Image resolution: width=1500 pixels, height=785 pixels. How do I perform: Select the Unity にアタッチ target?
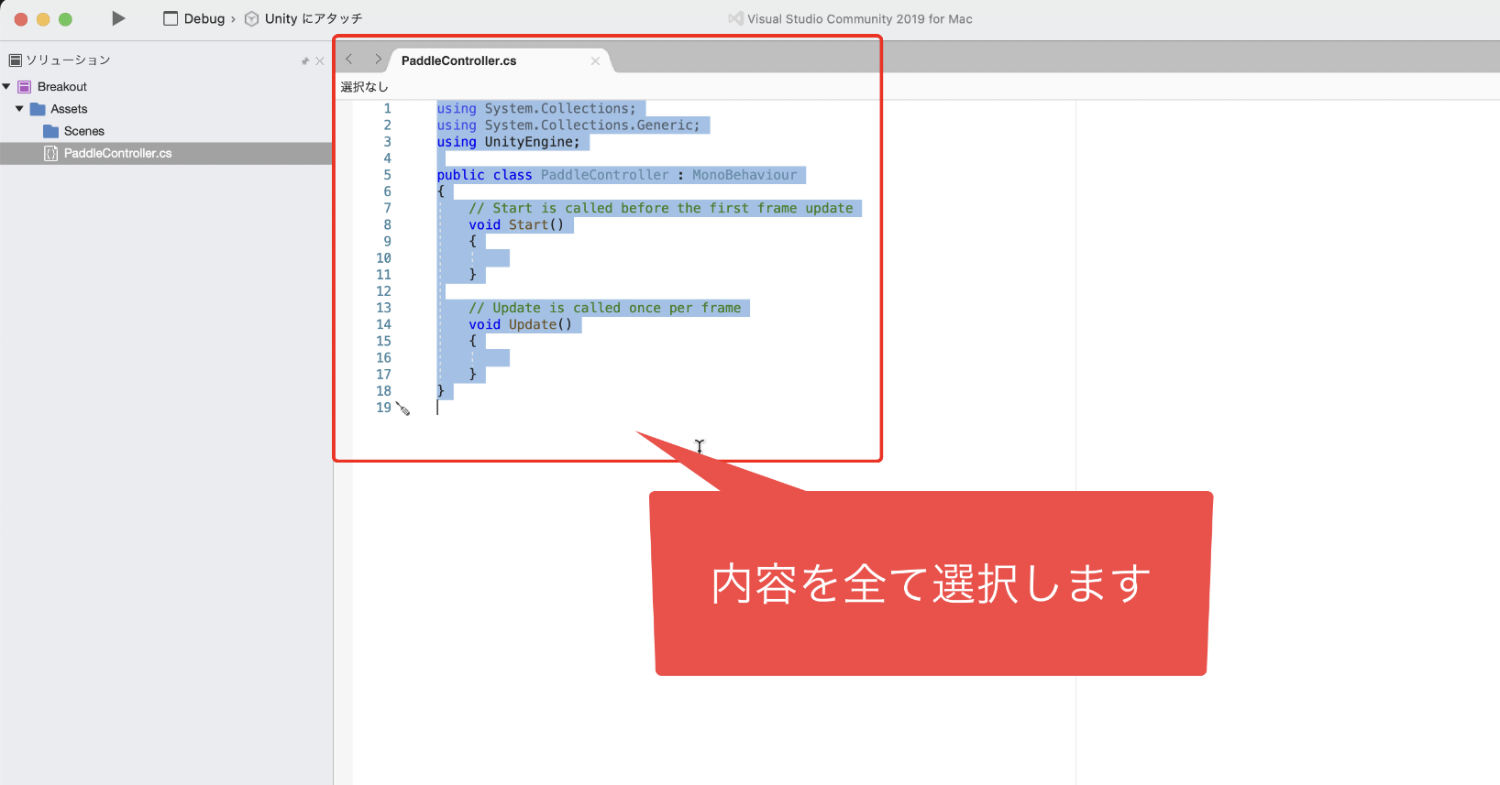click(x=313, y=19)
